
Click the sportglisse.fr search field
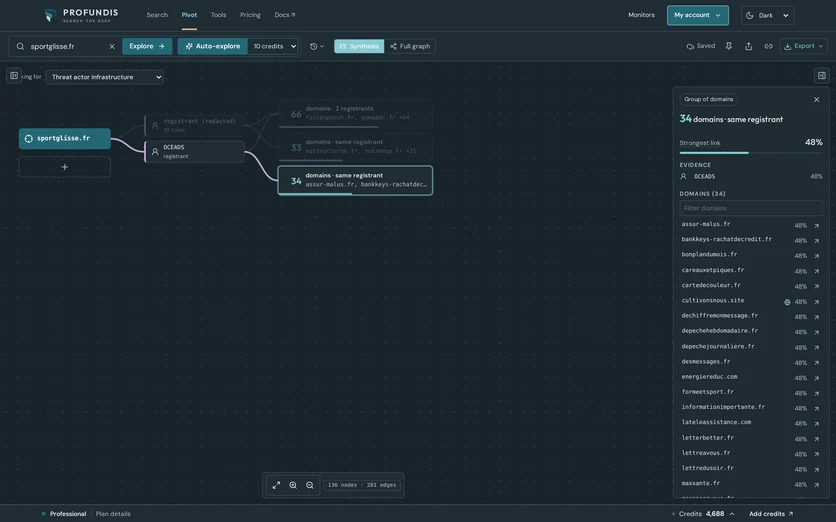point(65,46)
